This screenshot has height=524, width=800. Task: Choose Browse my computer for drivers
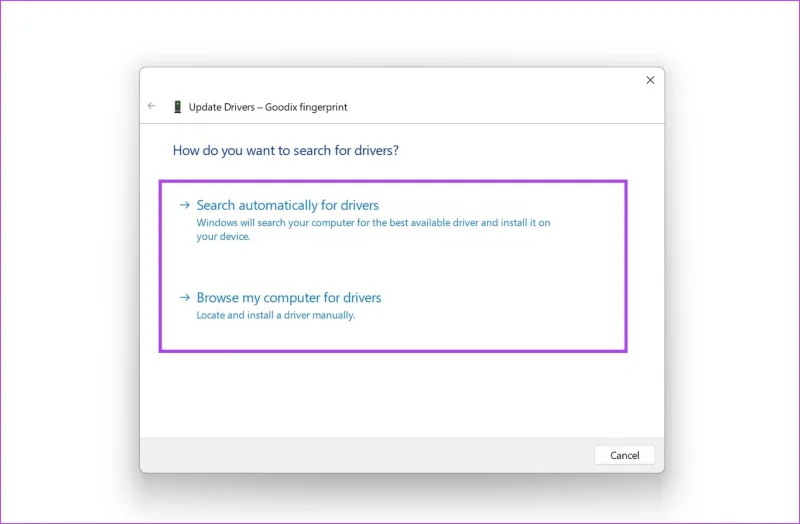[x=289, y=297]
